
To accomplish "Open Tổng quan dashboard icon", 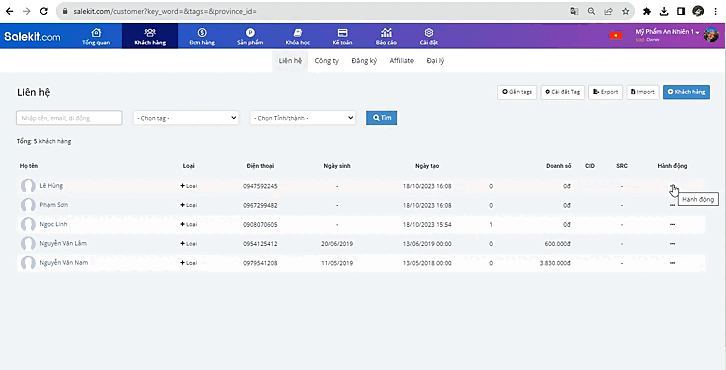I will 96,32.
